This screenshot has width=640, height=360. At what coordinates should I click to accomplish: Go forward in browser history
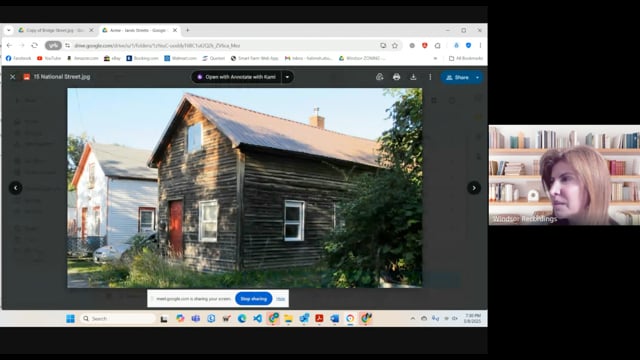[x=22, y=45]
